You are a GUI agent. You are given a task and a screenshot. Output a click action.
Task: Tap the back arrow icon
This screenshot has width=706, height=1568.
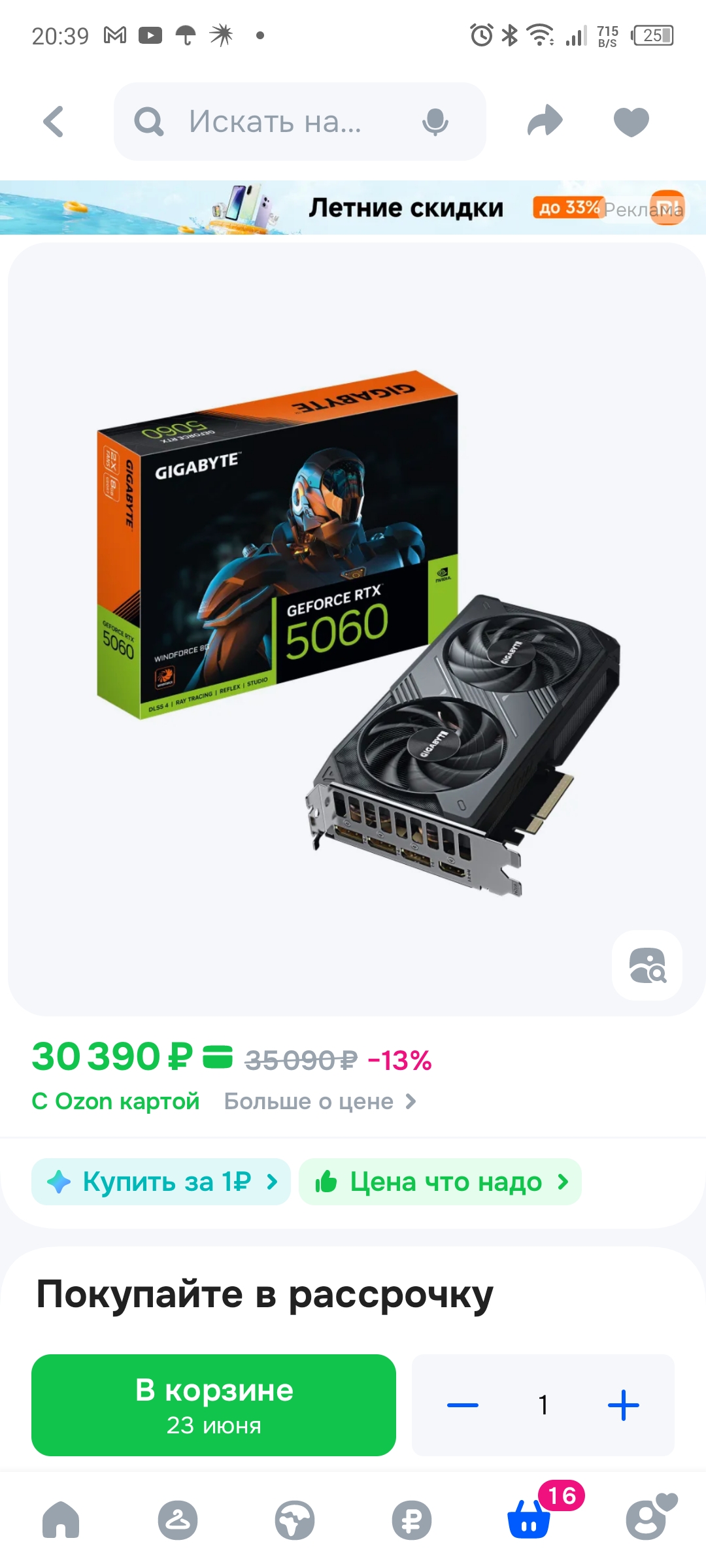tap(54, 122)
